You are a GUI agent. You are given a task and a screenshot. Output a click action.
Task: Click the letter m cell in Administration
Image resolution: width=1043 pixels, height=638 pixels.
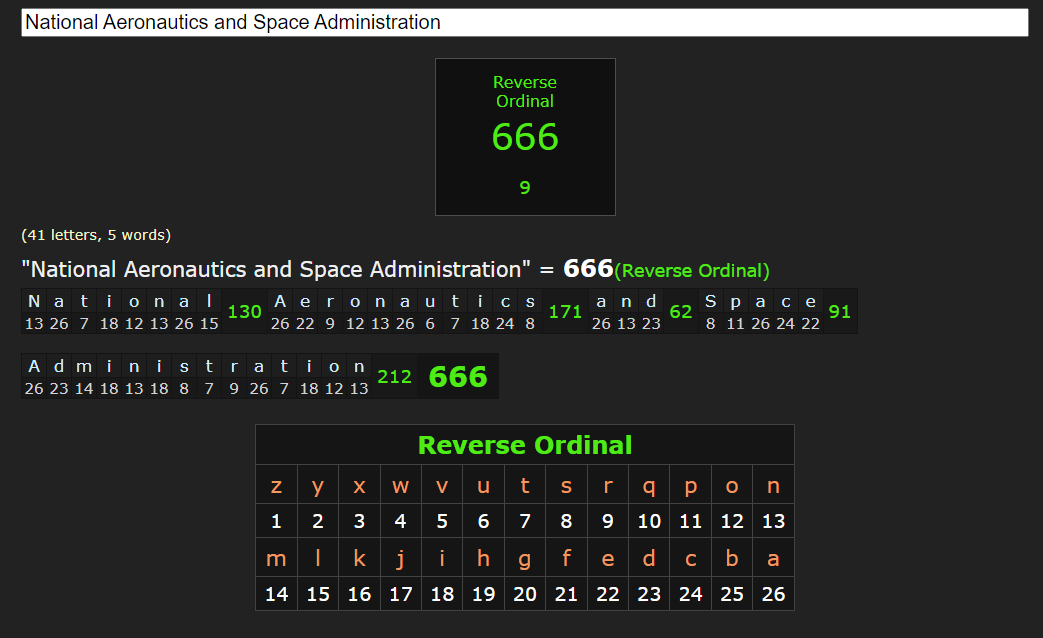pos(84,367)
